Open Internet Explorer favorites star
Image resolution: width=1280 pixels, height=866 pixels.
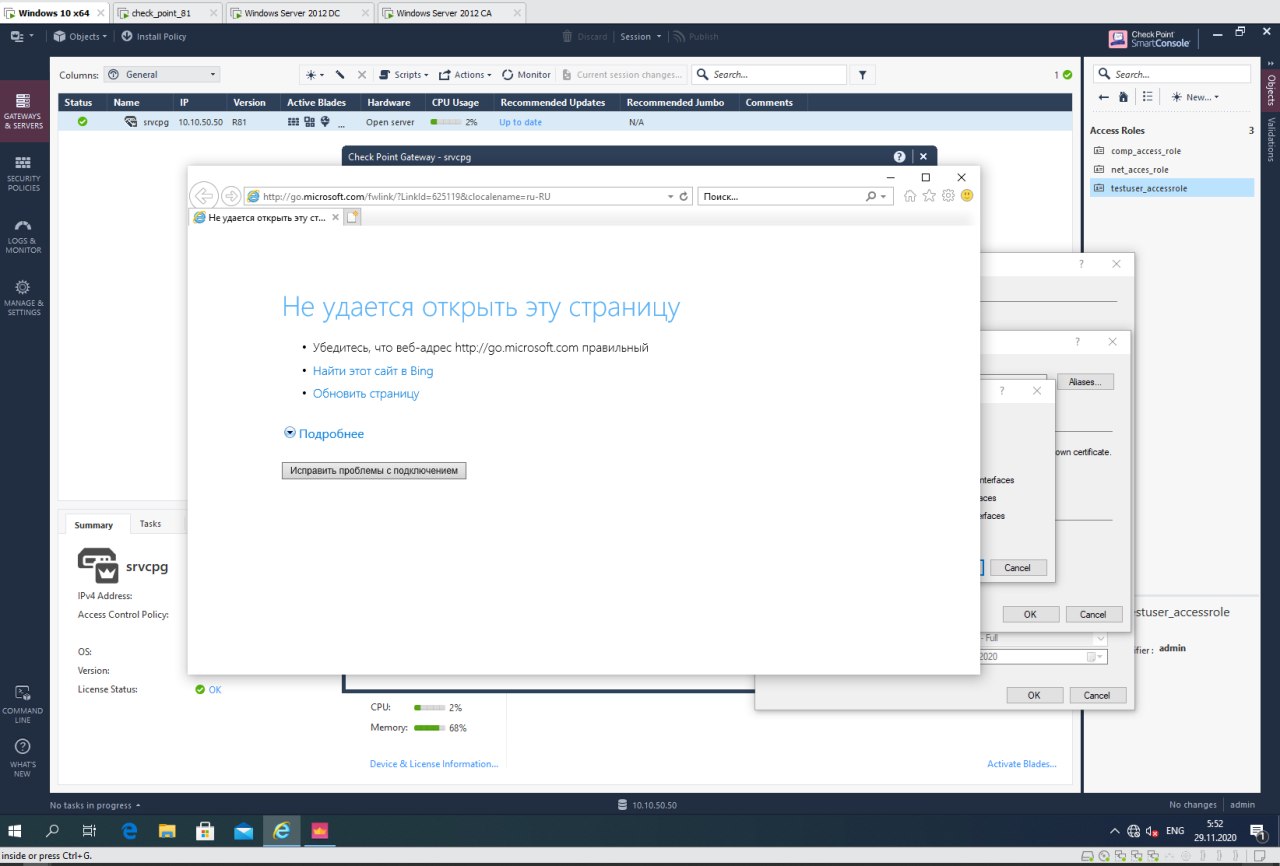click(929, 196)
